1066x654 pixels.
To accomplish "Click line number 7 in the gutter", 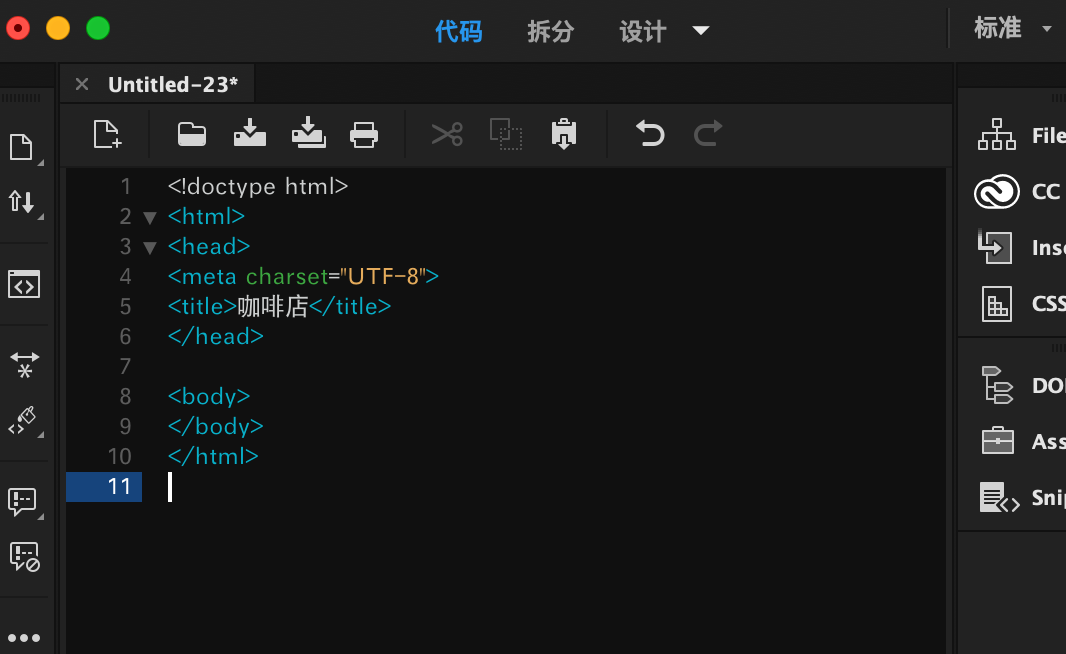I will tap(125, 366).
